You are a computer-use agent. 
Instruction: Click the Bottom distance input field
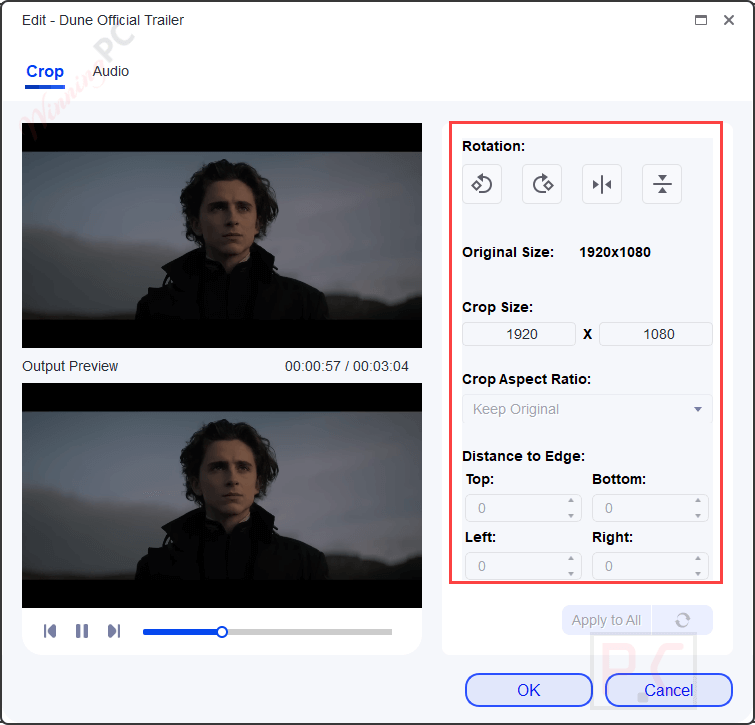point(650,508)
